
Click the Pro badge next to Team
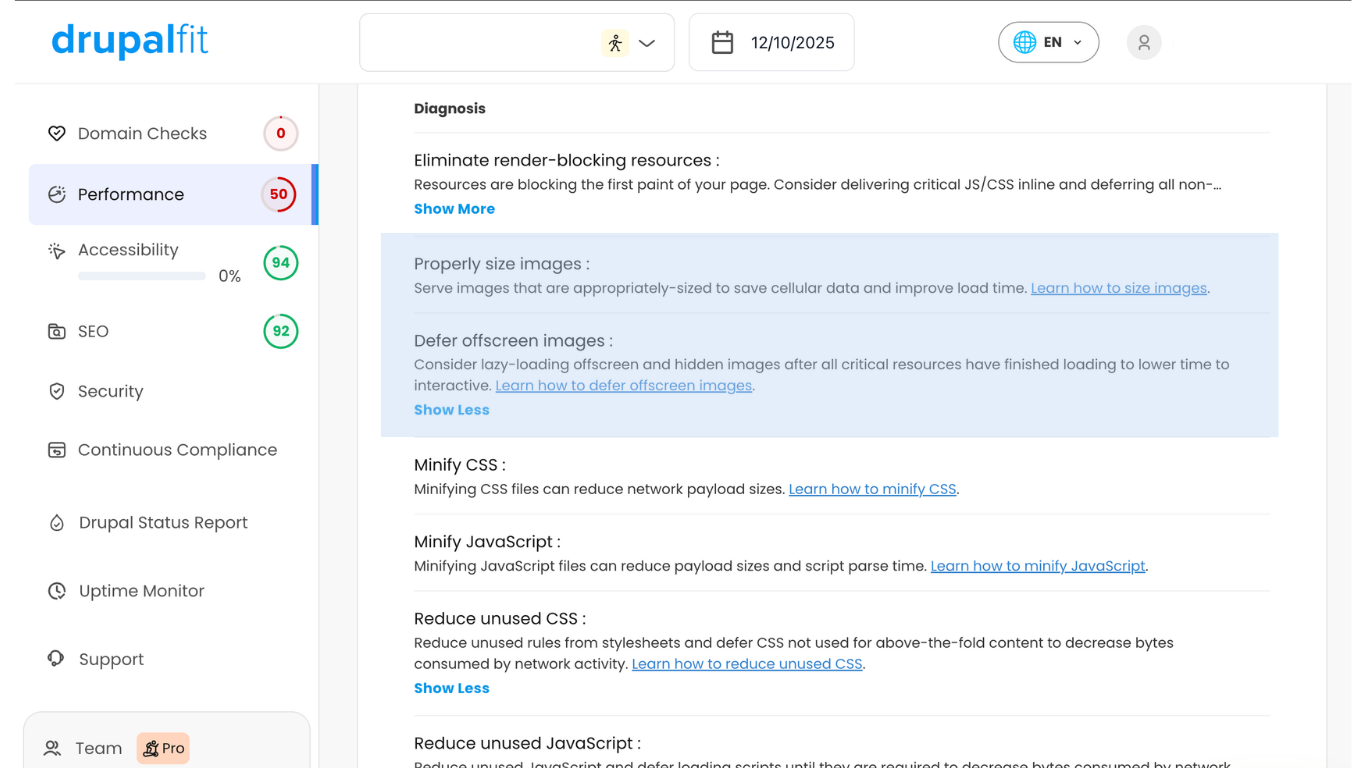click(163, 748)
